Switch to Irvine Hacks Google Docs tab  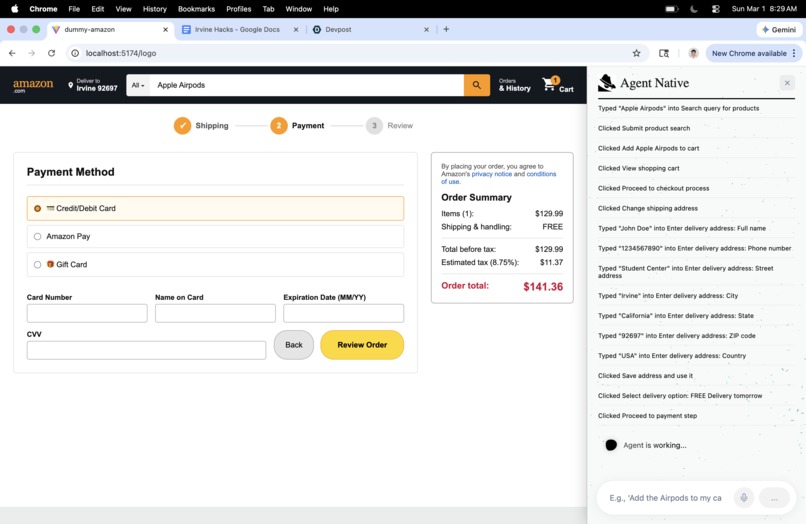(x=237, y=29)
